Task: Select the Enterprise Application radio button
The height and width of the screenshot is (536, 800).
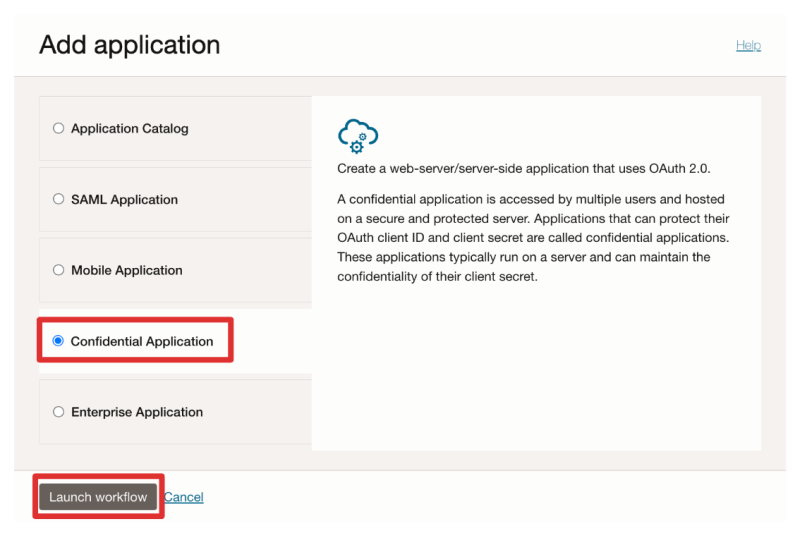Action: point(58,412)
